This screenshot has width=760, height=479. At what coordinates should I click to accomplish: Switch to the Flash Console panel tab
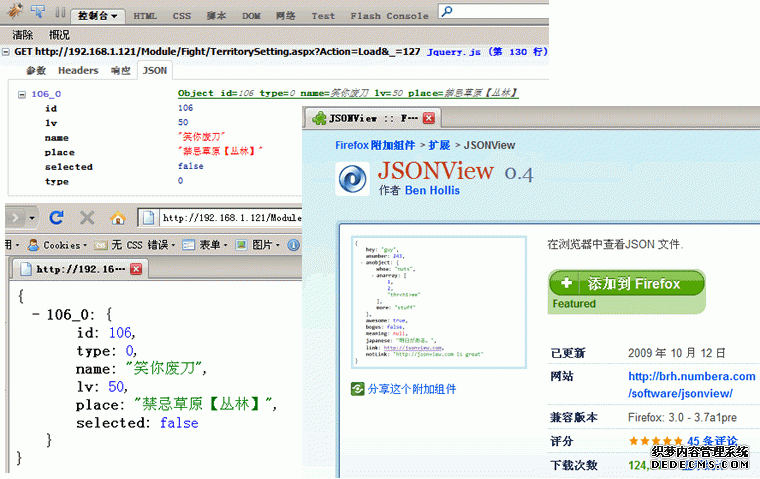tap(389, 15)
